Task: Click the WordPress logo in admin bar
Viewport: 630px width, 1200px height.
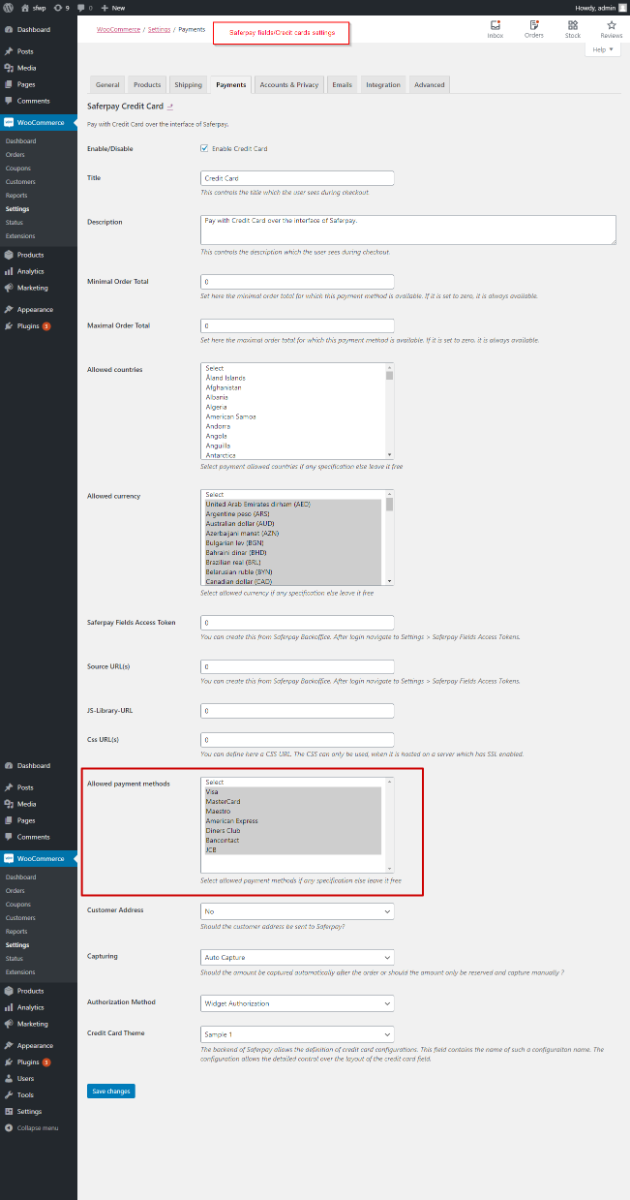Action: tap(10, 7)
